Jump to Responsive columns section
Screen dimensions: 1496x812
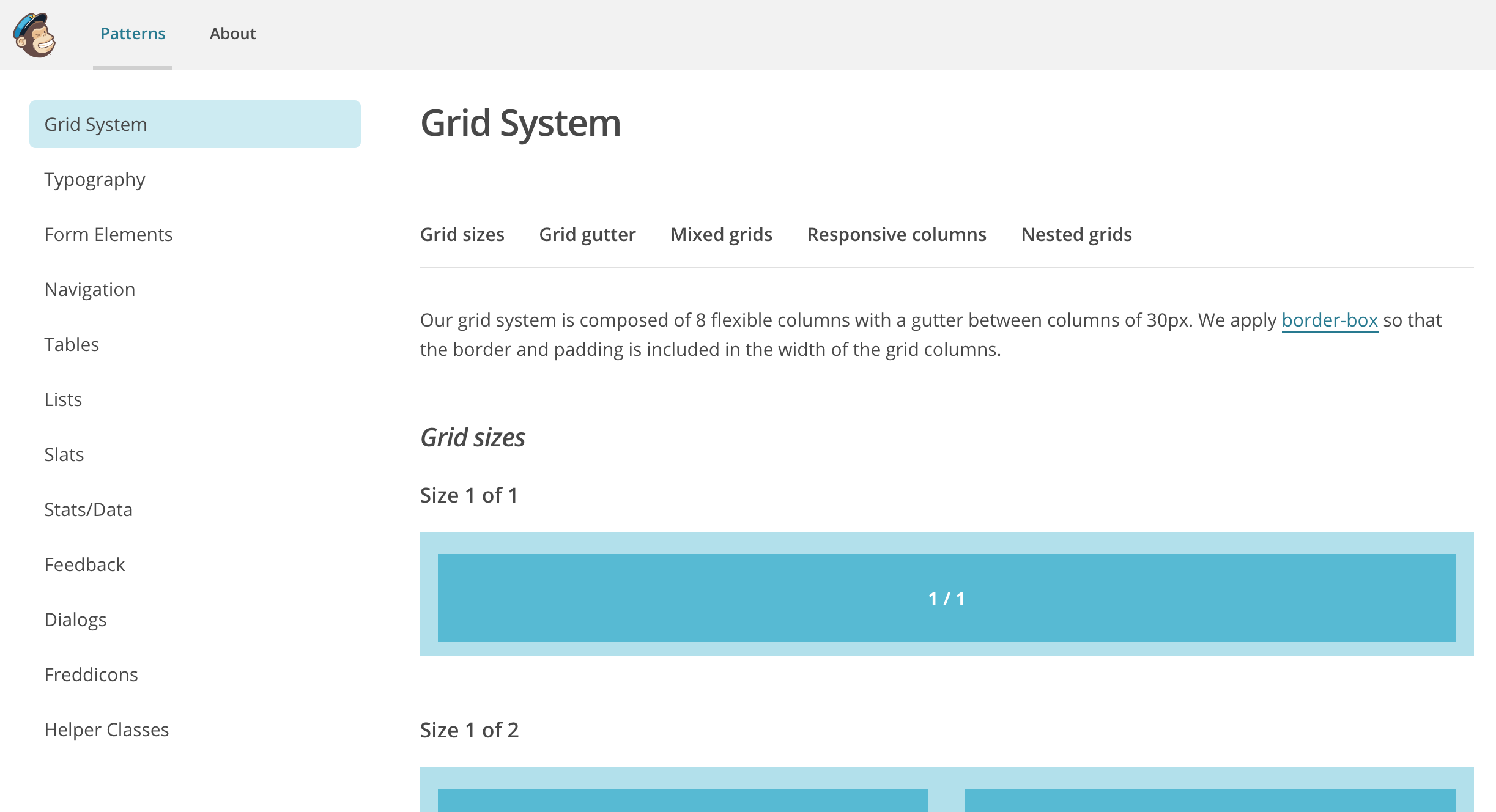tap(897, 235)
